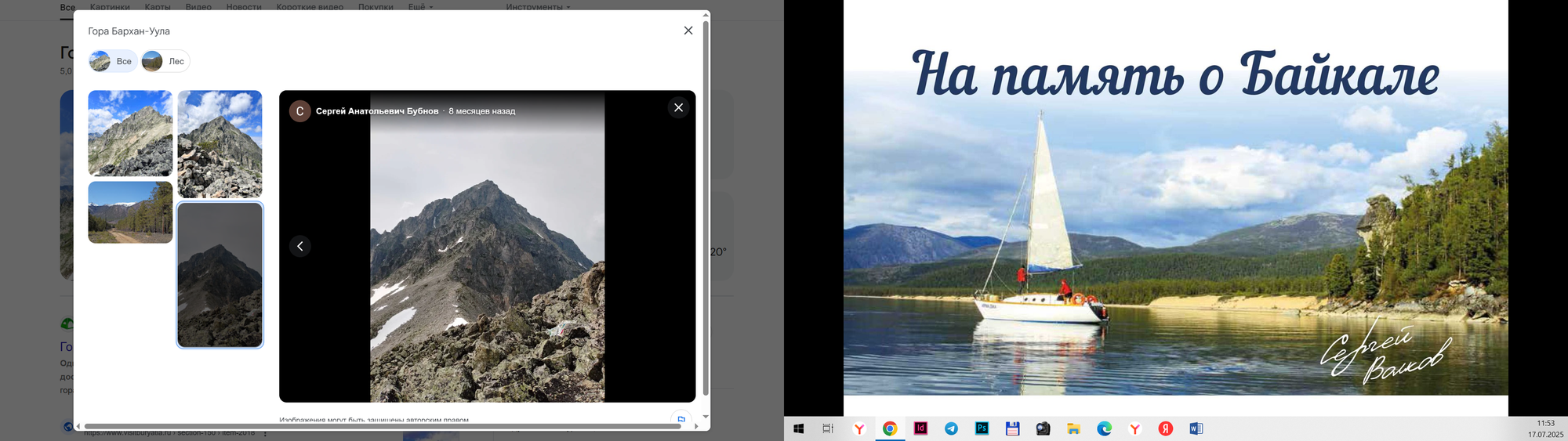Click the author avatar С
The height and width of the screenshot is (441, 1568).
tap(299, 111)
